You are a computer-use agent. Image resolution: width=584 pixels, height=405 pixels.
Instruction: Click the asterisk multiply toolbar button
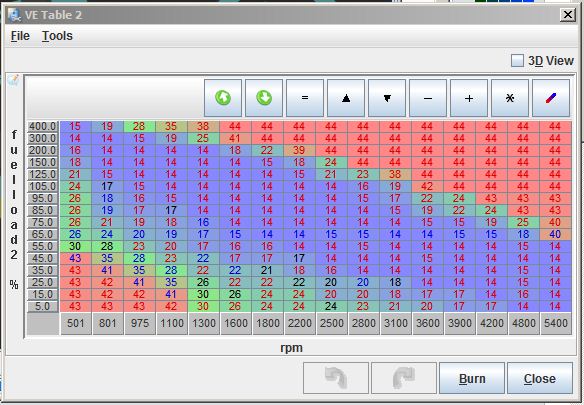(x=510, y=98)
